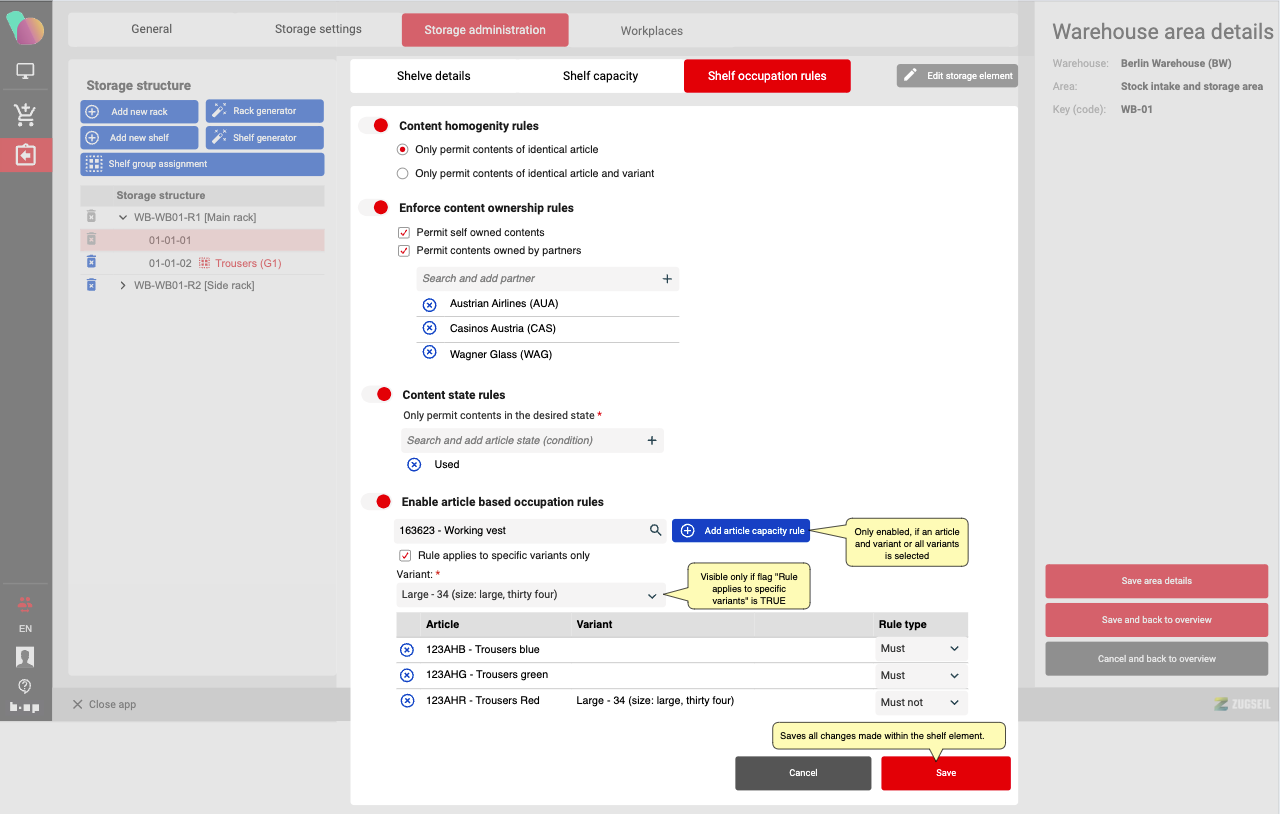
Task: Select identical article and variant radio option
Action: (x=403, y=174)
